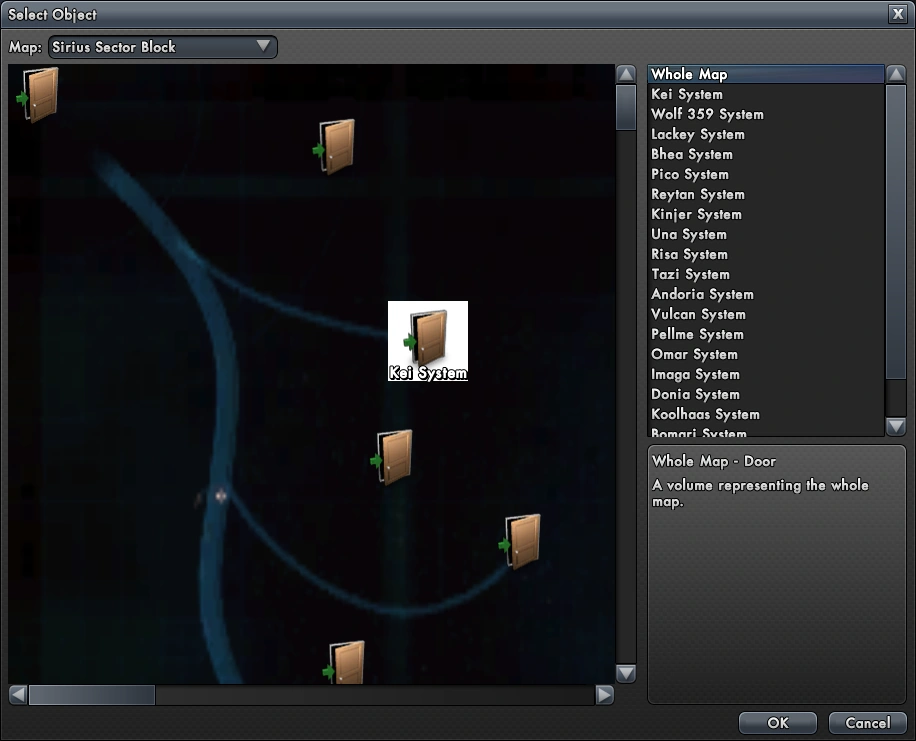Select Whole Map in the list
Screen dimensions: 916x741
(x=766, y=74)
